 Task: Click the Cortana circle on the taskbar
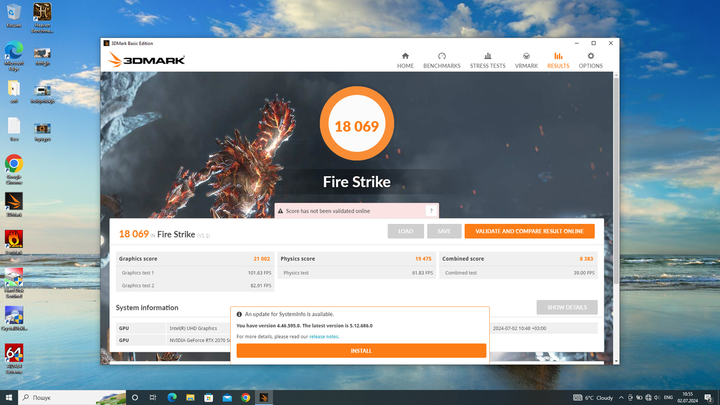point(135,397)
